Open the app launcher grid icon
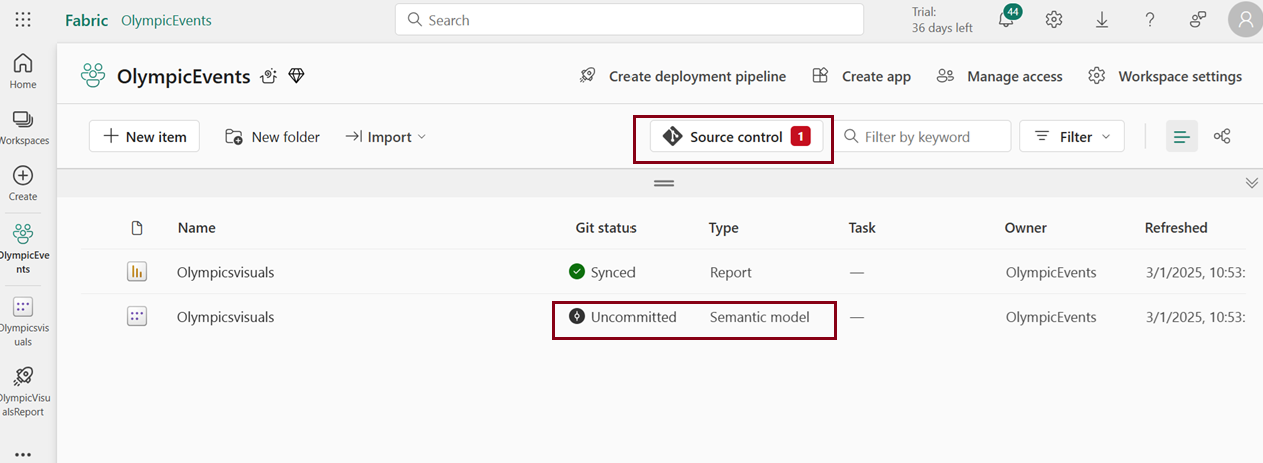Image resolution: width=1263 pixels, height=463 pixels. [23, 20]
